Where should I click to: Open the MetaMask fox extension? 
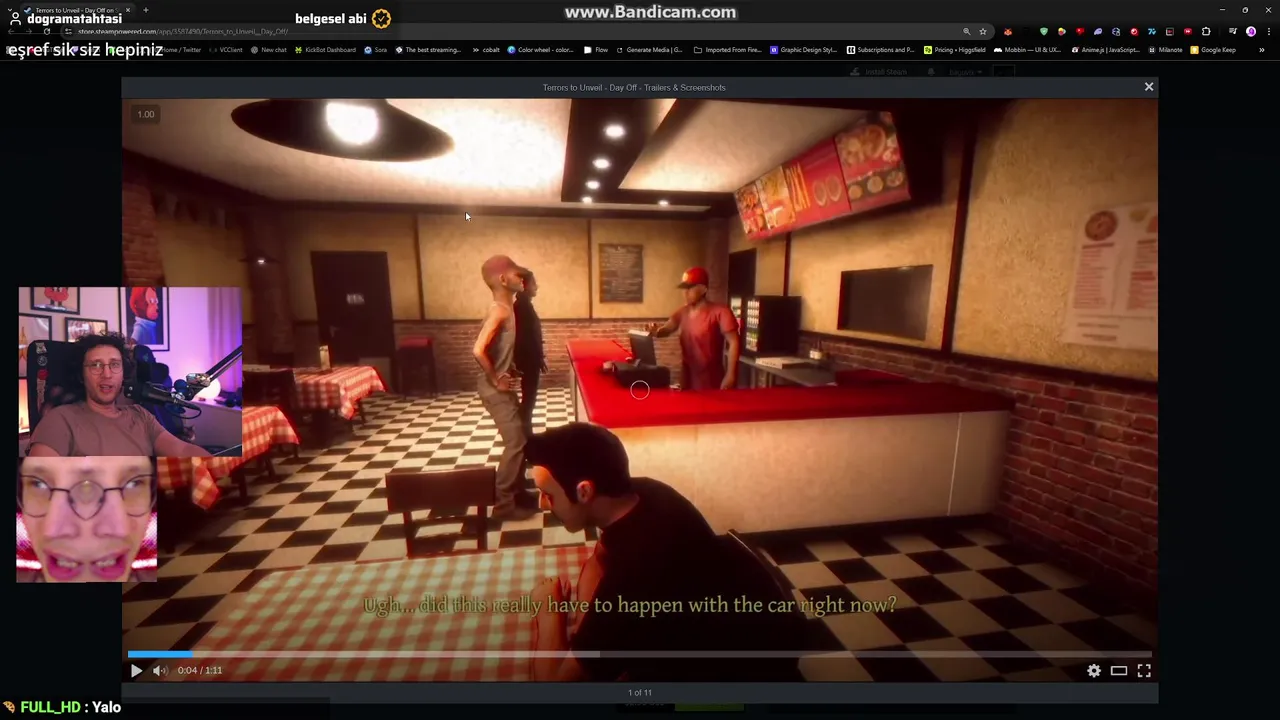coord(1008,31)
